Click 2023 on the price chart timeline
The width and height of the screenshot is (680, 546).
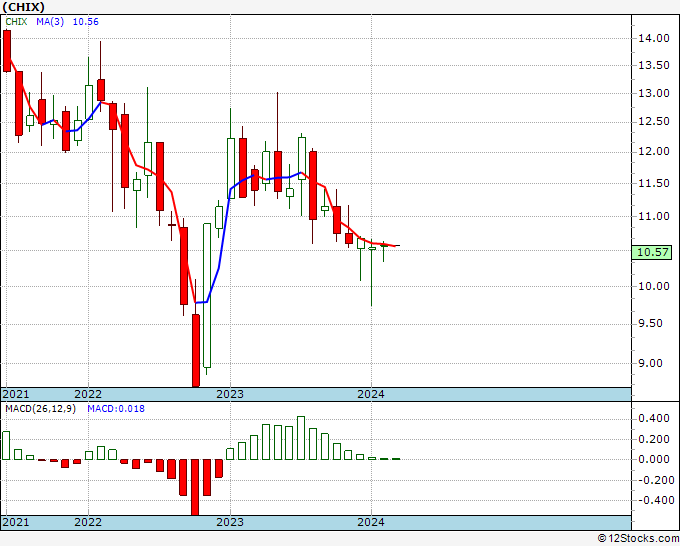click(230, 394)
